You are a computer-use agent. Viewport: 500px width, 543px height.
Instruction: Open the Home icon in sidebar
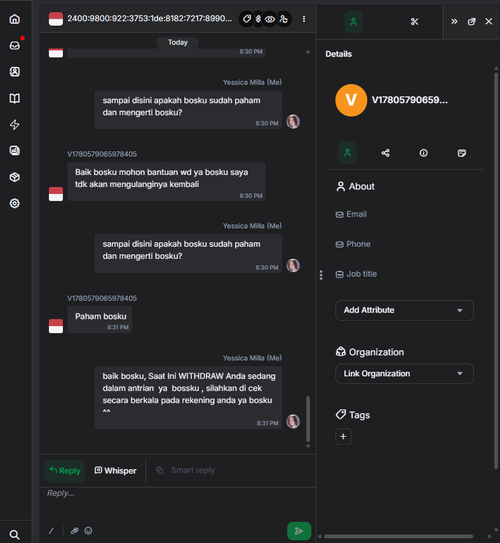tap(15, 19)
